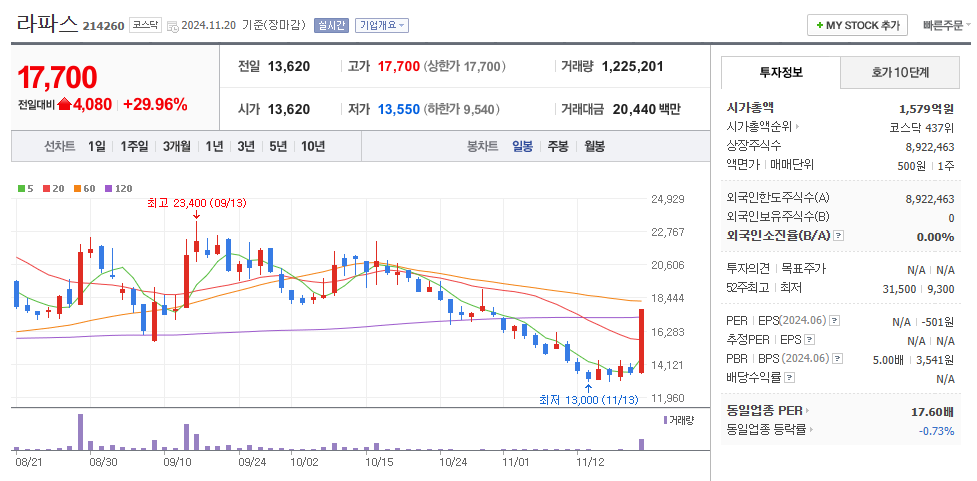Select 3년 line chart period
Screen dimensions: 977x481
coord(245,146)
